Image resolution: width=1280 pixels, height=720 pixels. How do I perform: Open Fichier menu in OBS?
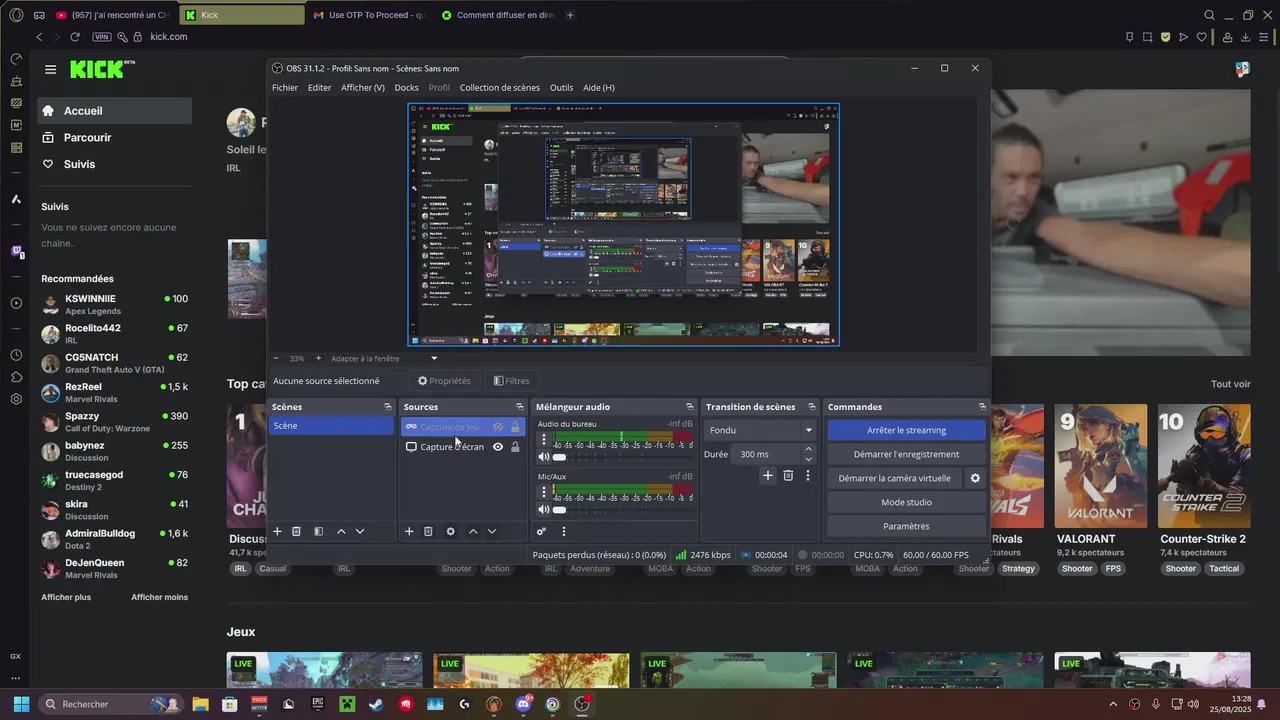click(x=285, y=88)
